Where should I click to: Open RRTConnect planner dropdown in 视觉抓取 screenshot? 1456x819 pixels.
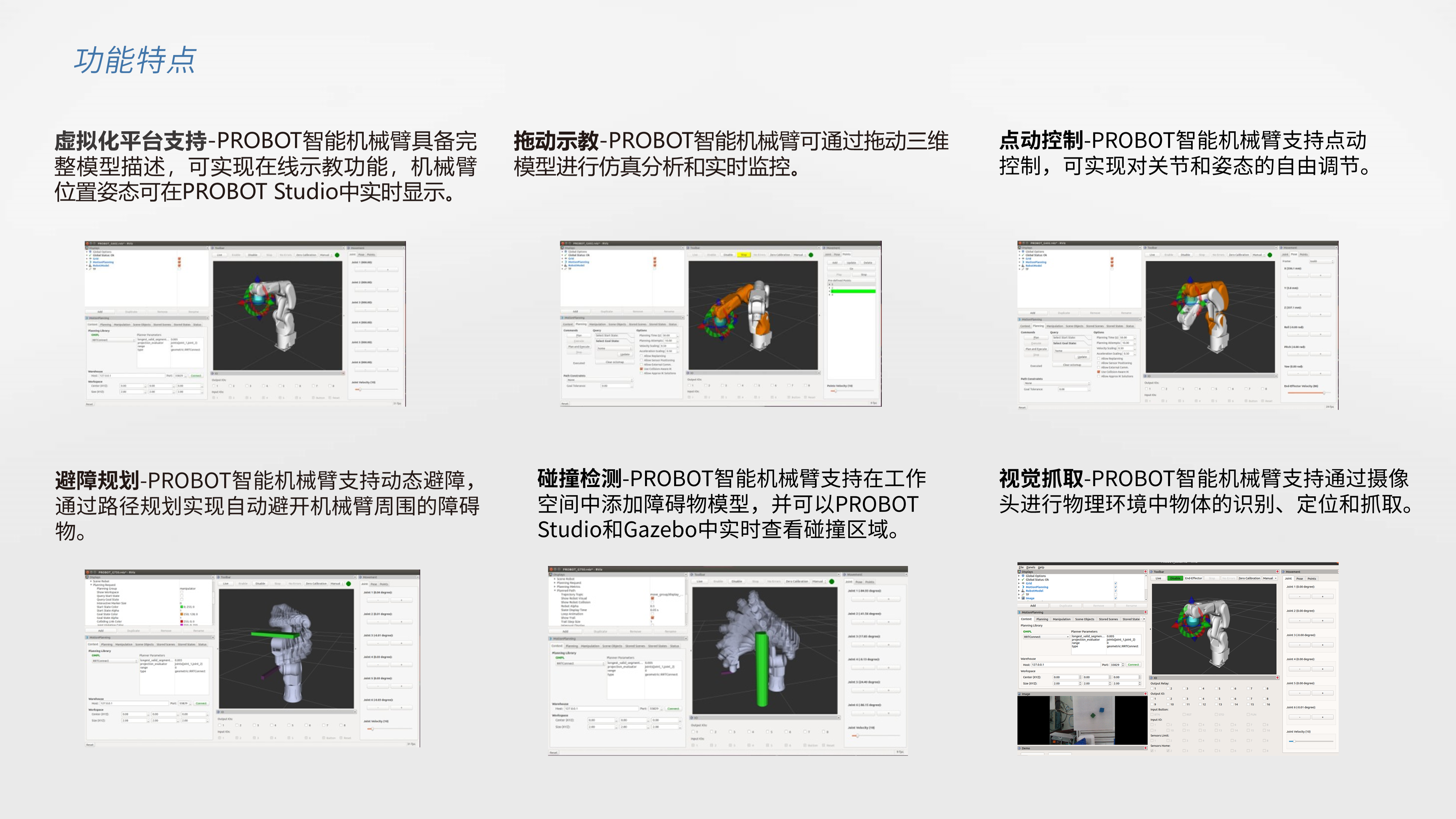[1046, 637]
